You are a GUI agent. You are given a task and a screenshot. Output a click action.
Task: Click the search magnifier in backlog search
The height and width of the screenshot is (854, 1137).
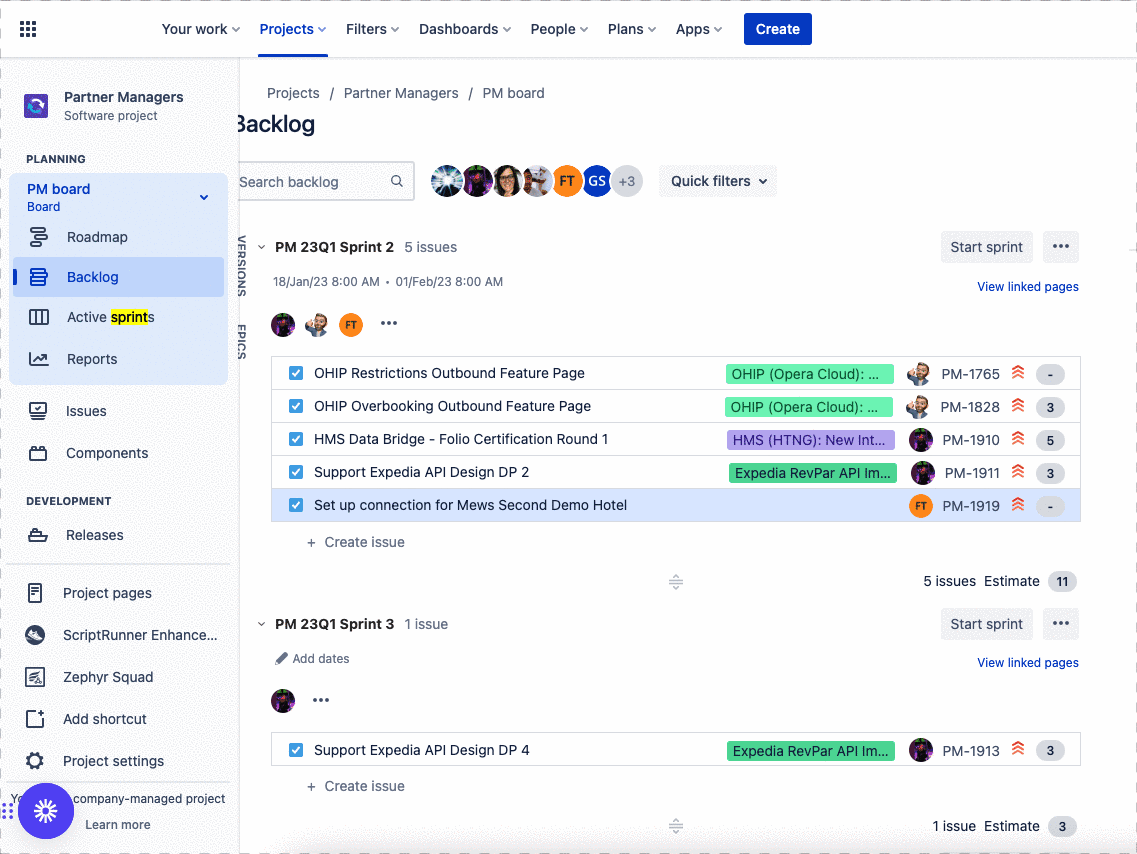(397, 181)
